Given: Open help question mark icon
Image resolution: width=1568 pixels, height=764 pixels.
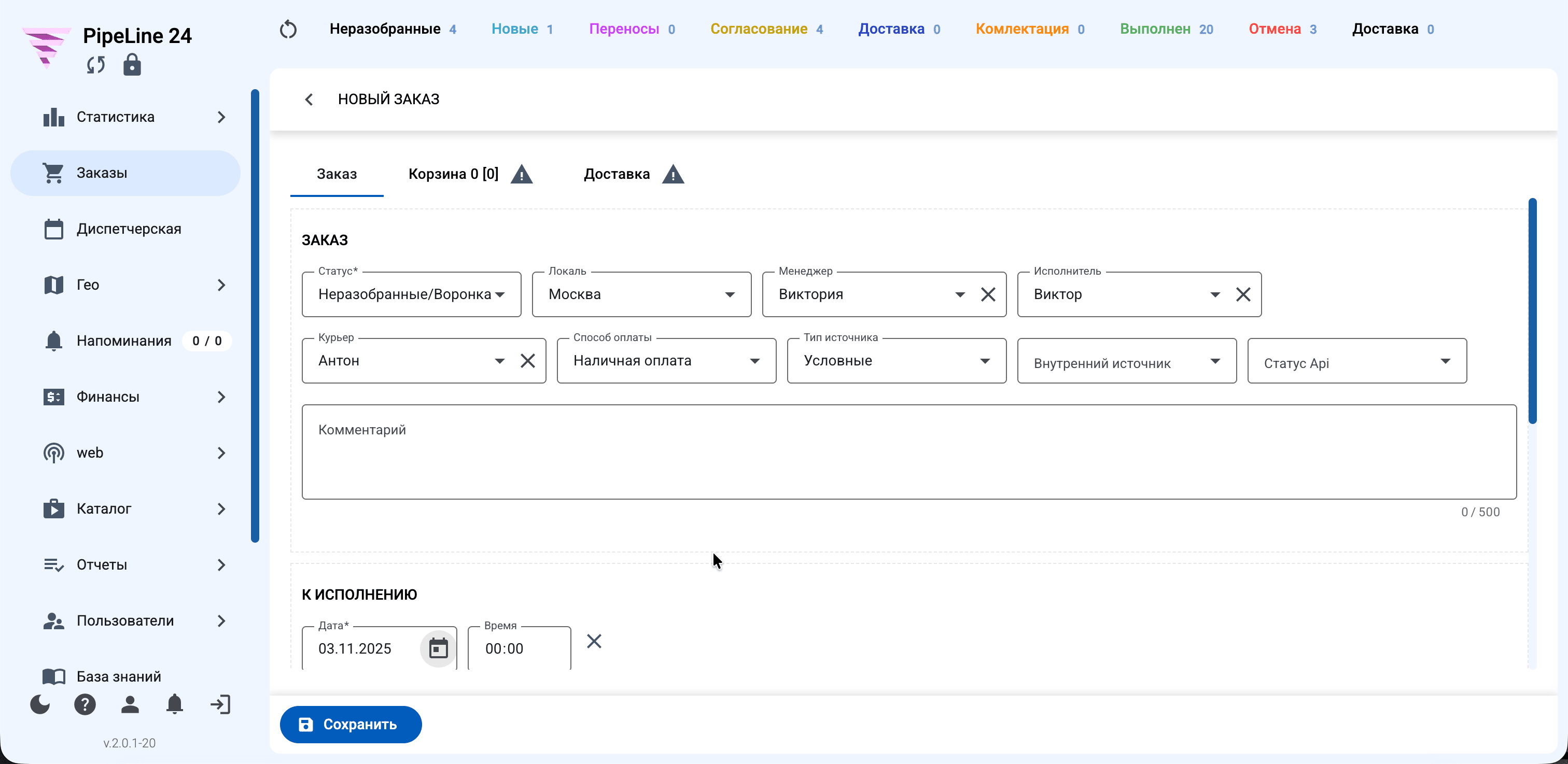Looking at the screenshot, I should coord(85,704).
